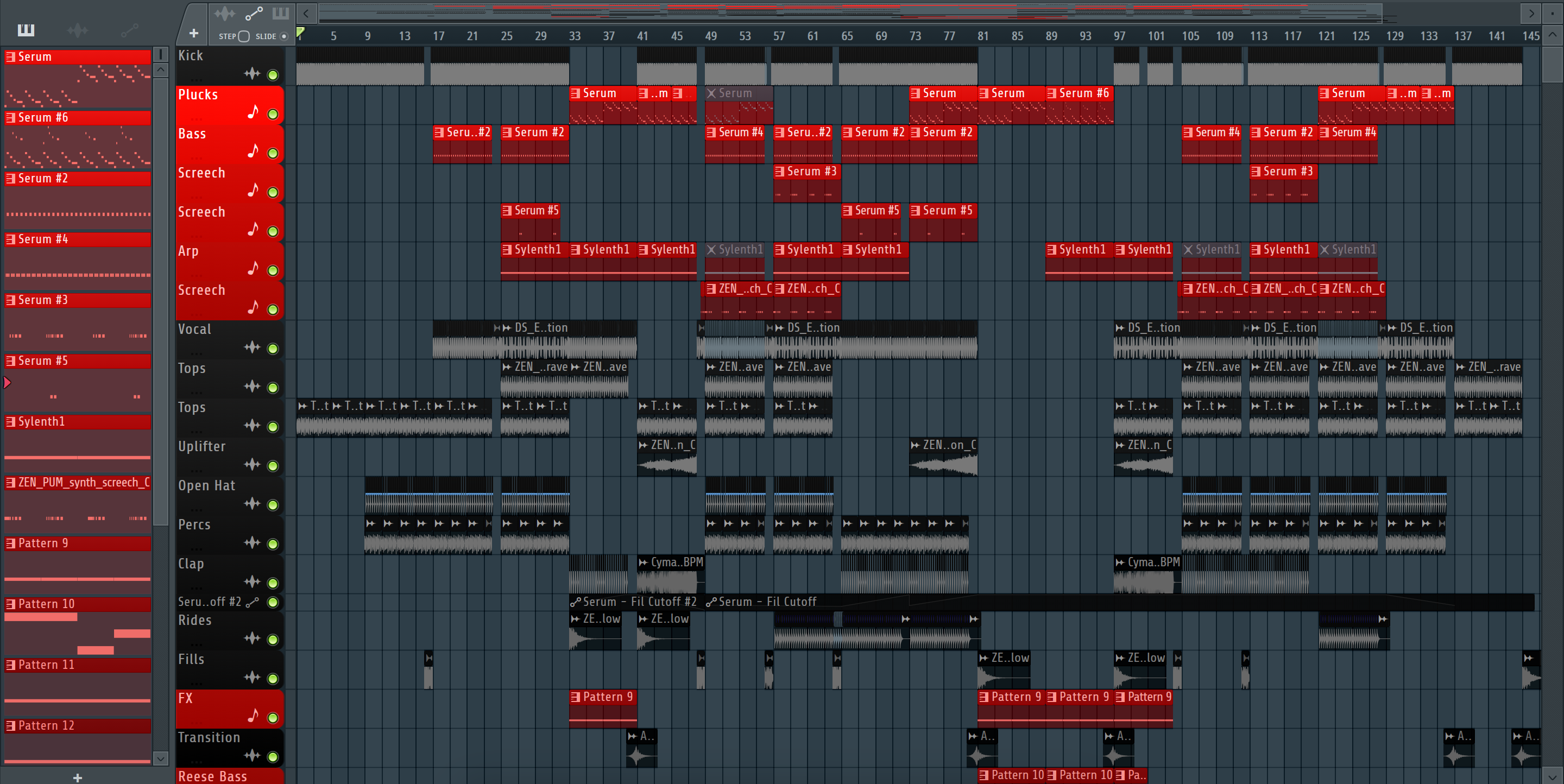Click the note icon on Plucks track
Screen dimensions: 1564x784
[x=253, y=112]
